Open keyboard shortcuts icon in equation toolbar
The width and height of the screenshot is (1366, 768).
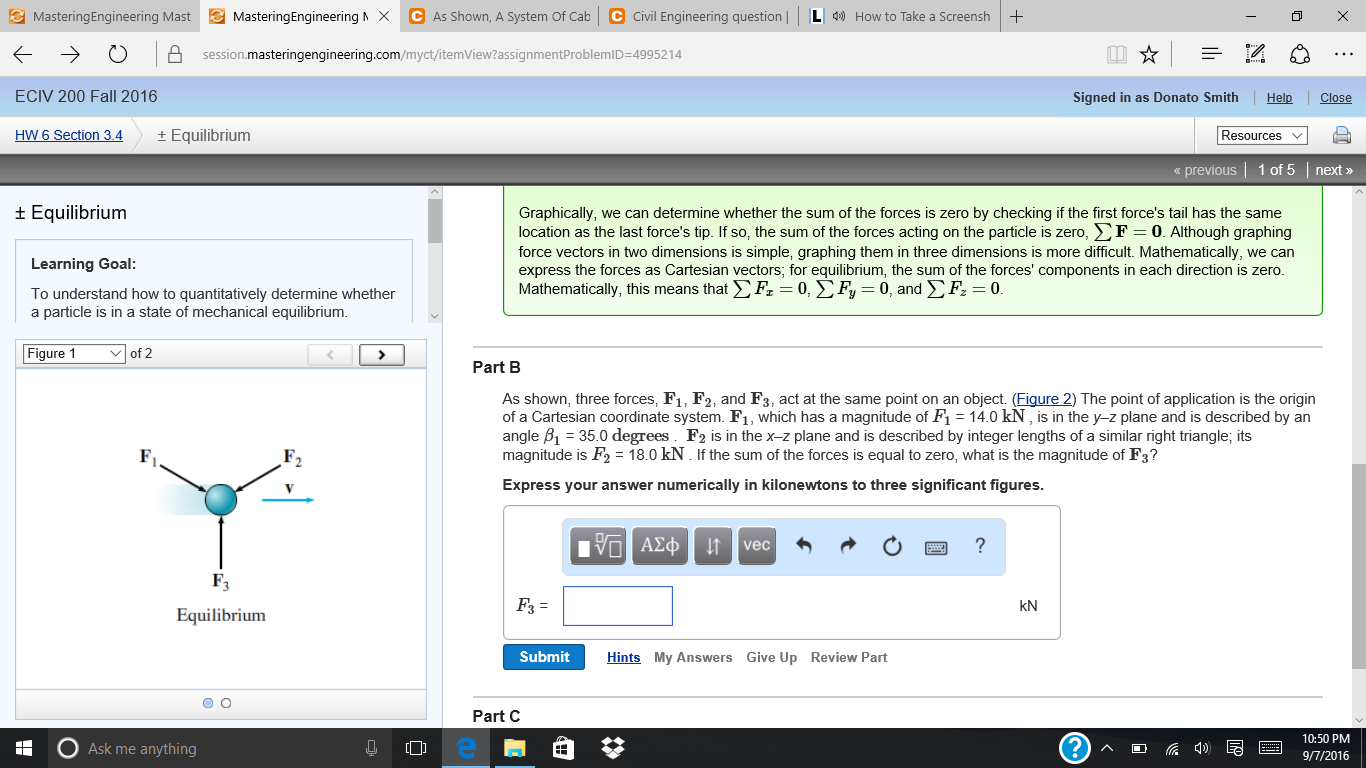pos(934,546)
